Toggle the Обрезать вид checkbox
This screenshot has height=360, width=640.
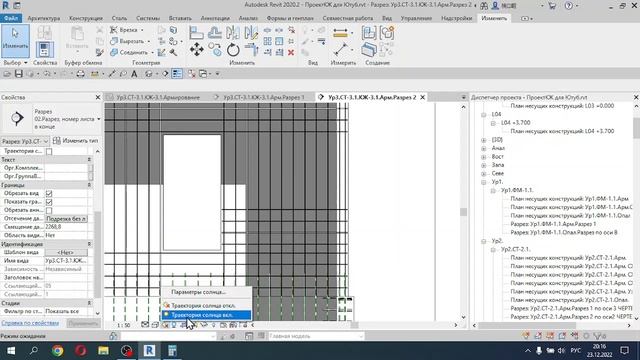click(x=49, y=193)
